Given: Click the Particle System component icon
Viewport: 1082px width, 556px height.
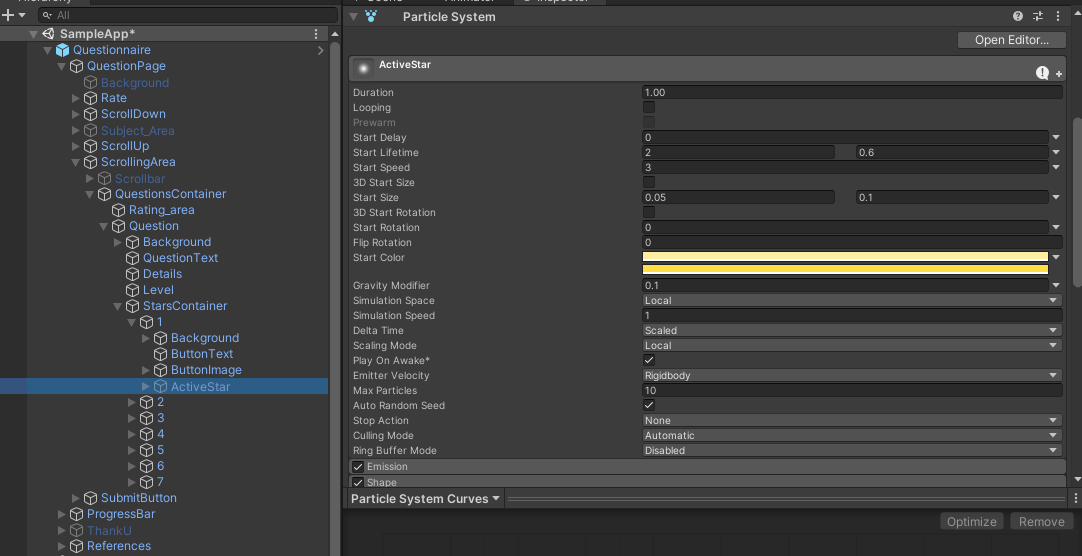Looking at the screenshot, I should tap(371, 17).
